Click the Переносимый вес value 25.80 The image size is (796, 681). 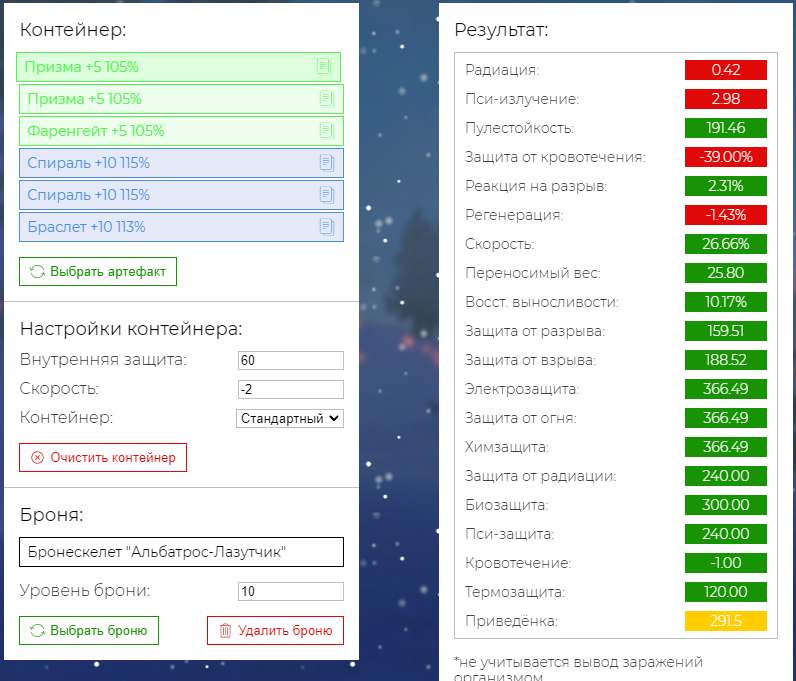(x=725, y=273)
